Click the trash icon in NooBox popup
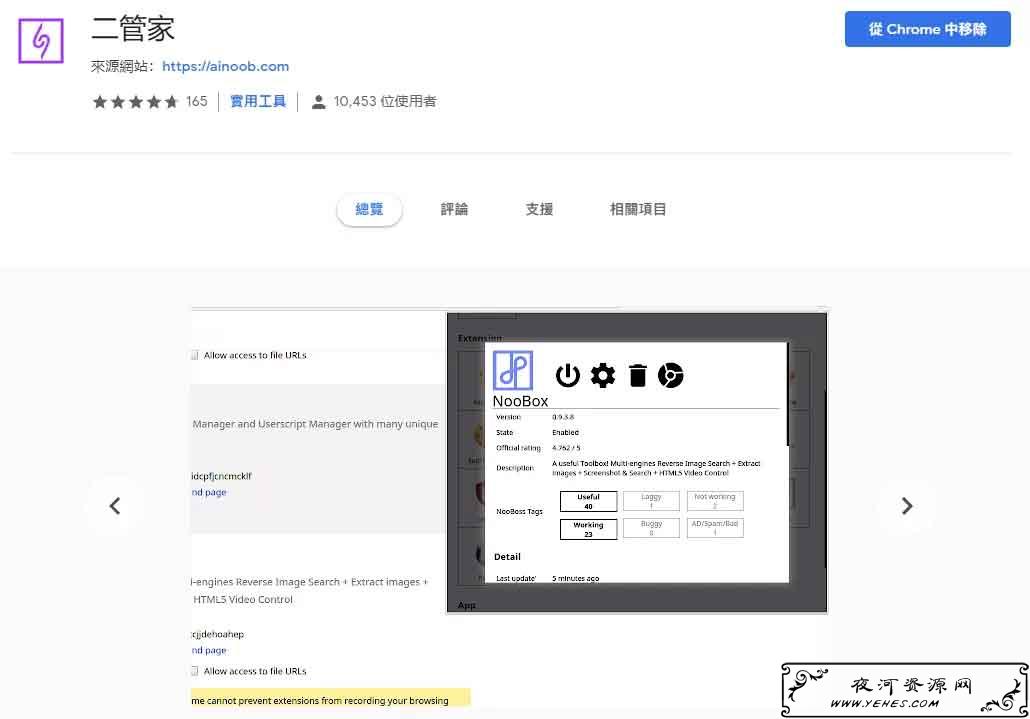 [x=637, y=376]
